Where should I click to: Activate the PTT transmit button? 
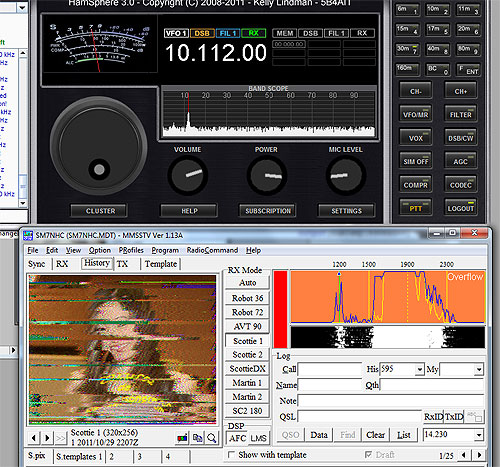pos(416,208)
